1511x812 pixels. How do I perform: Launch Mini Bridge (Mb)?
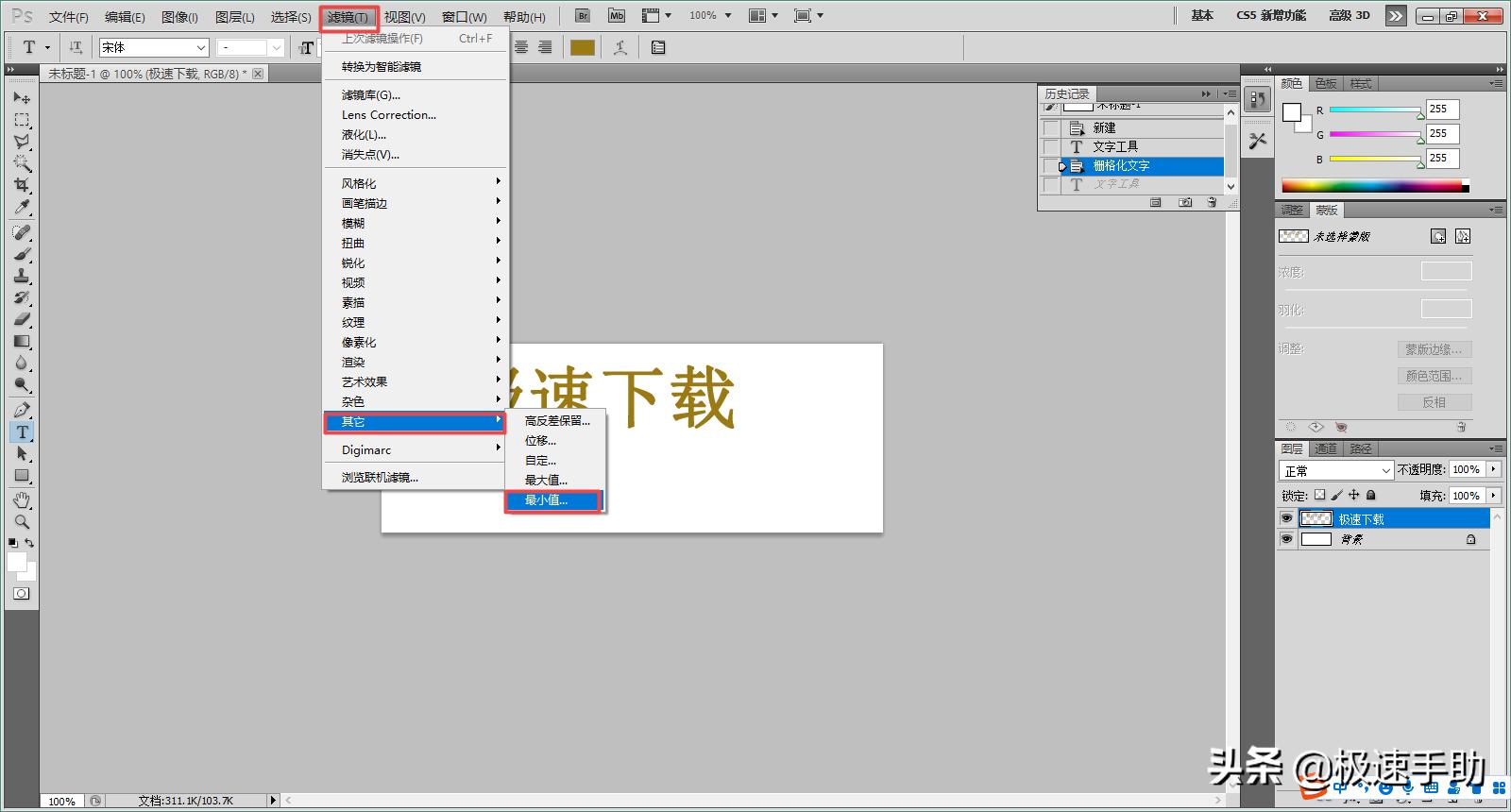[617, 15]
